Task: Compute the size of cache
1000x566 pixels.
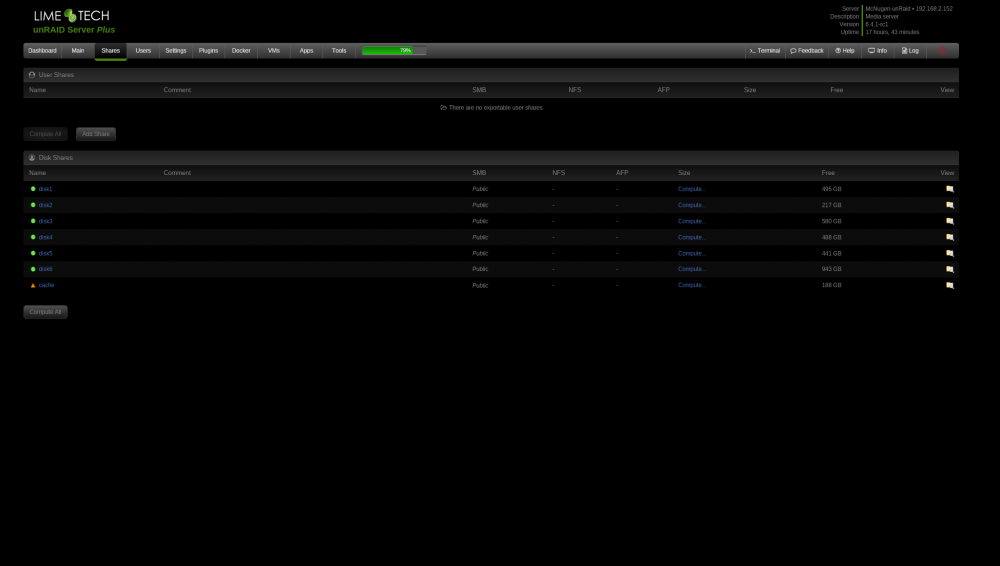Action: [691, 285]
